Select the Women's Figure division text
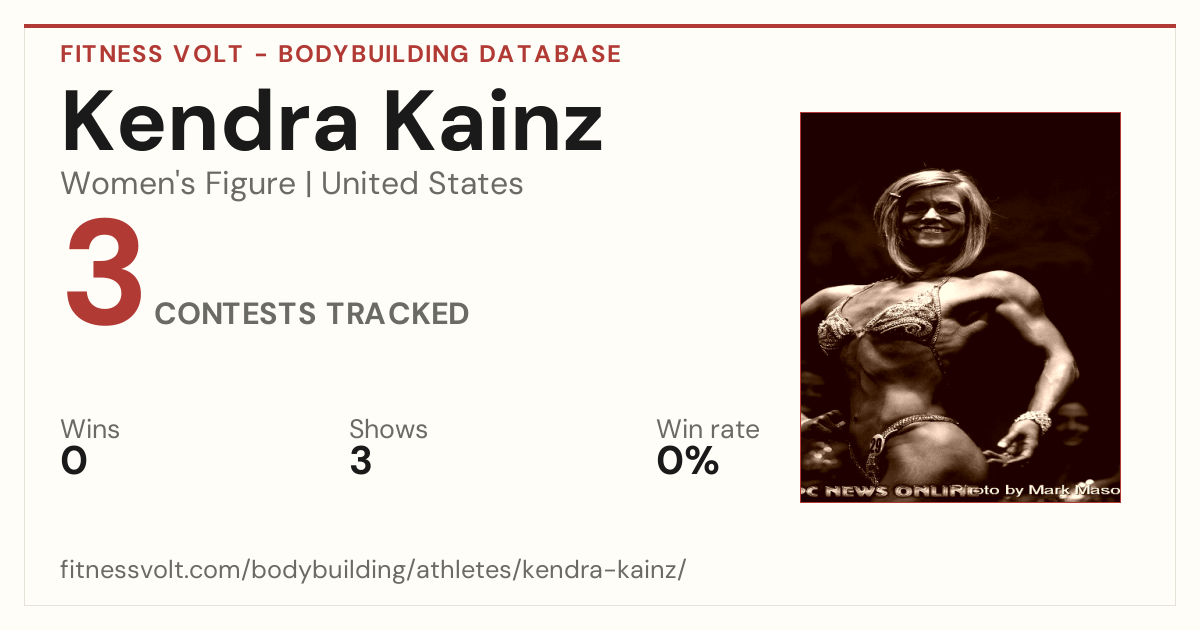 point(178,184)
